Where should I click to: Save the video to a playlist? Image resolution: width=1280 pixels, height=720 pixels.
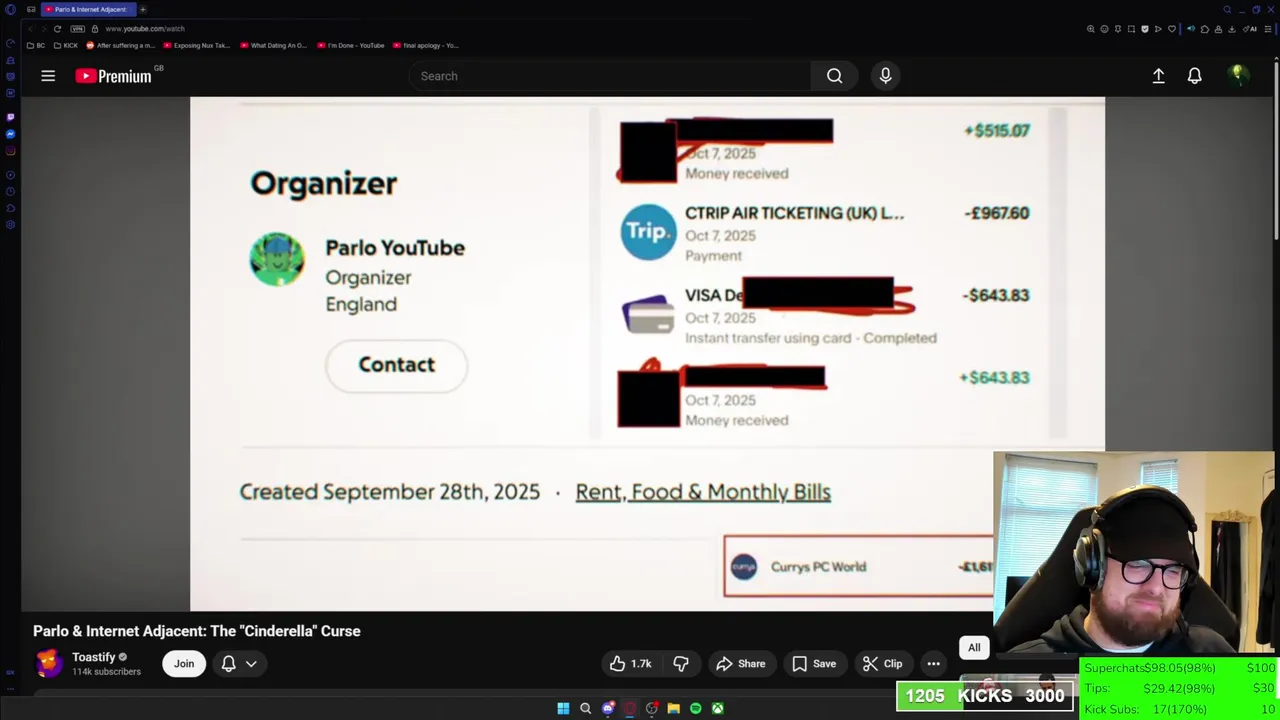tap(814, 664)
